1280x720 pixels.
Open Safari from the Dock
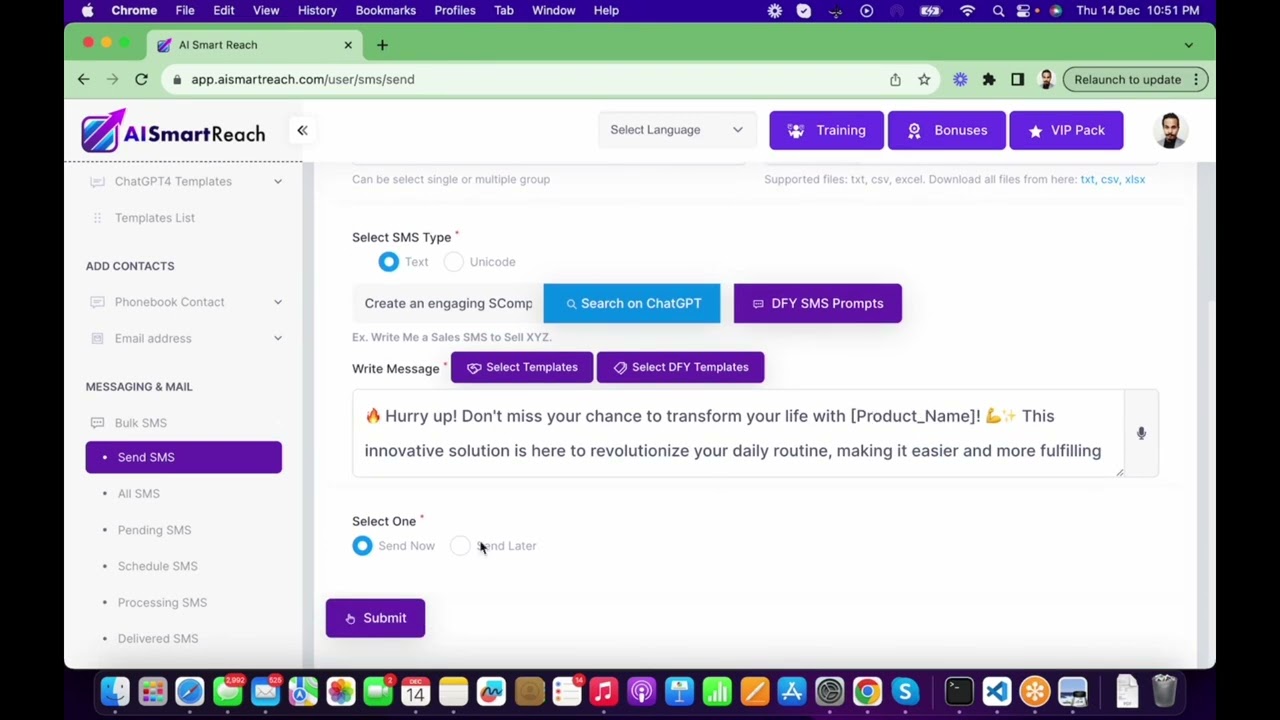tap(190, 691)
